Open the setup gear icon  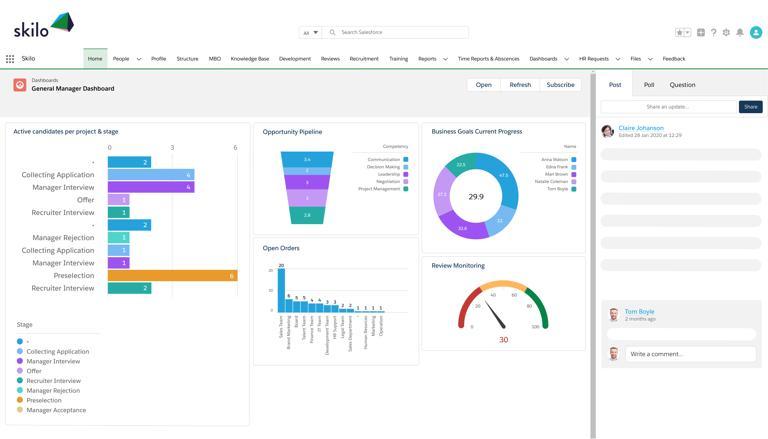click(x=726, y=32)
